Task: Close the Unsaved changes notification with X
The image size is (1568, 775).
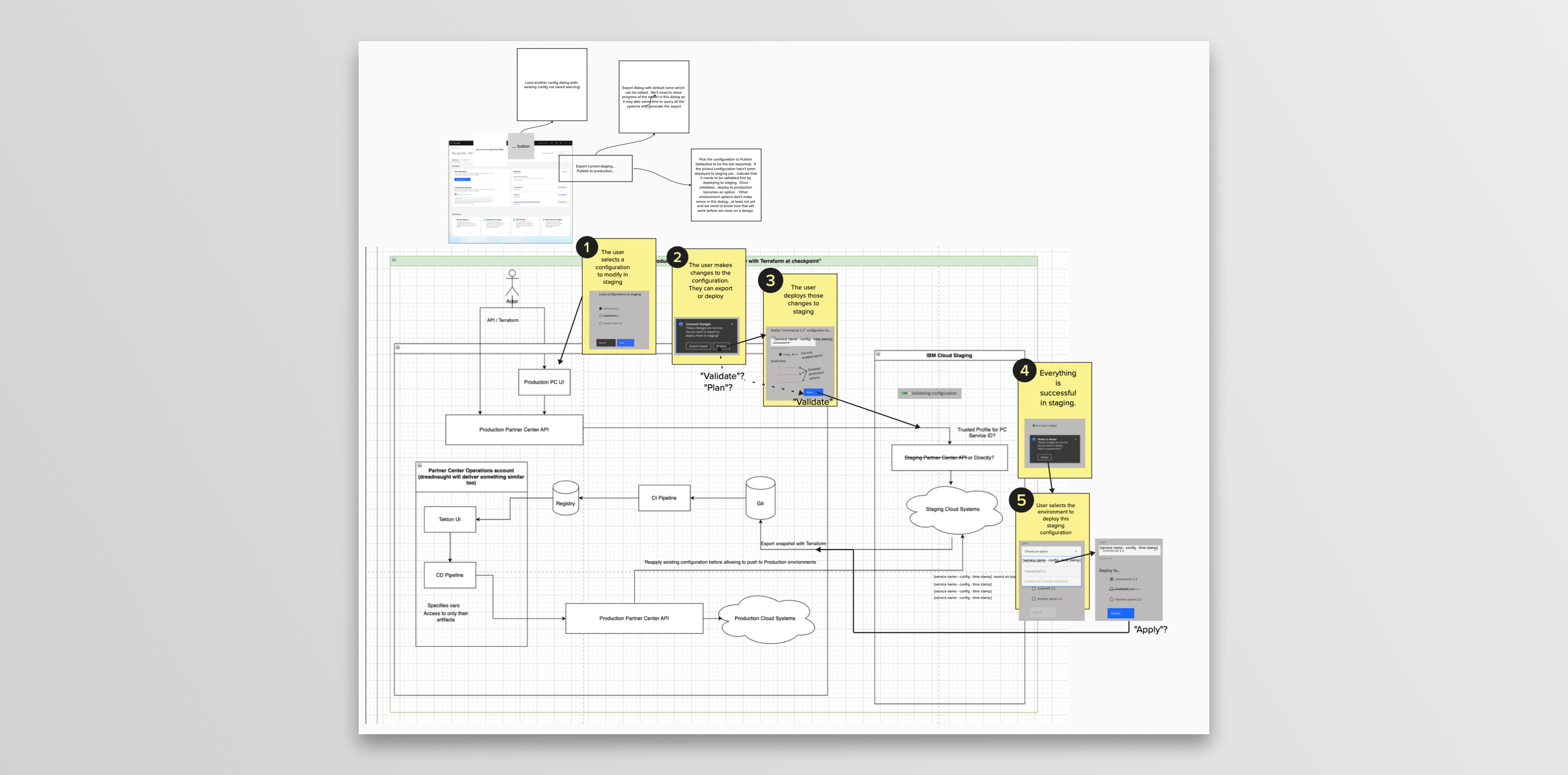Action: 732,324
